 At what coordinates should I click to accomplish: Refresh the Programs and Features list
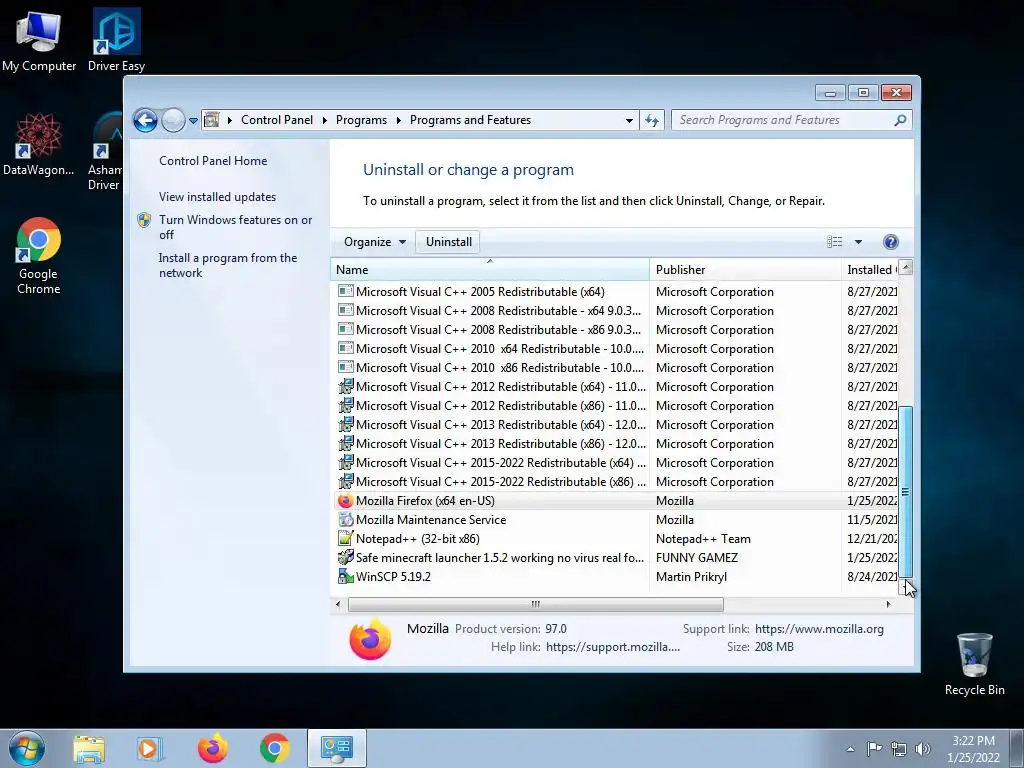[x=652, y=120]
